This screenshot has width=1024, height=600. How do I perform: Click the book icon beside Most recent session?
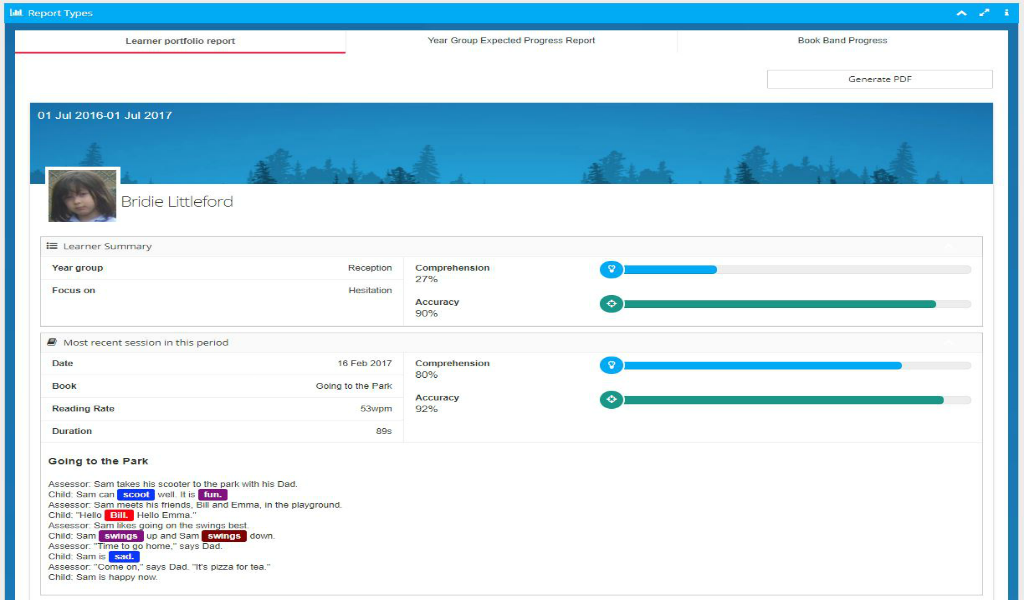click(x=52, y=342)
